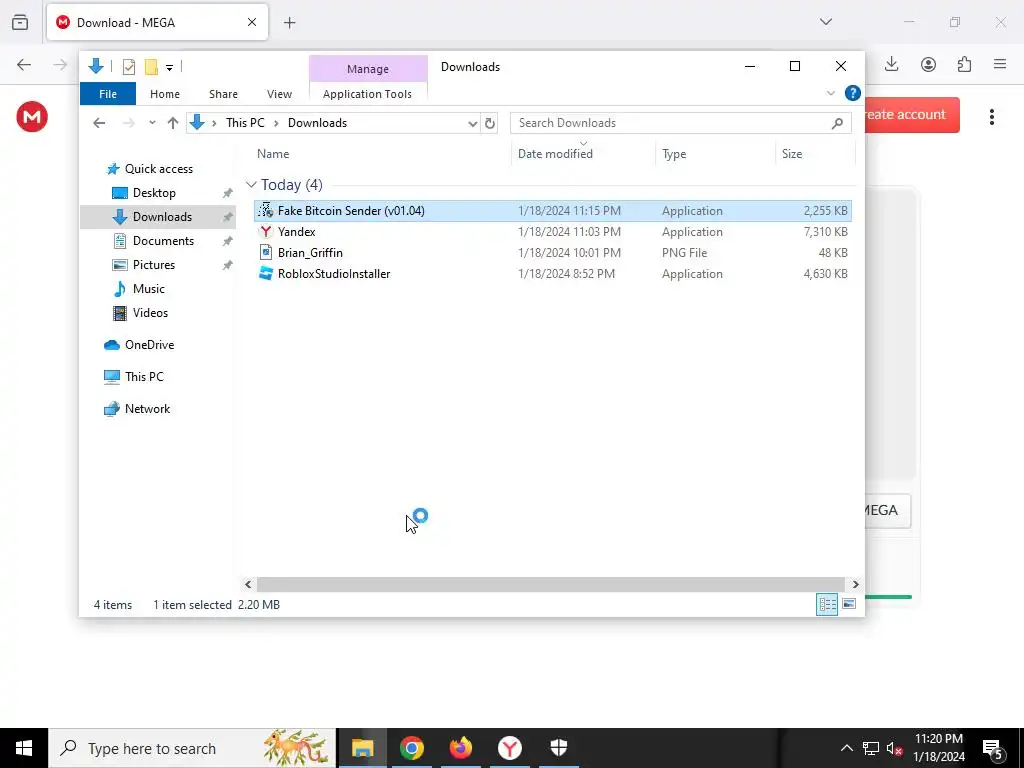
Task: Open a new browser tab
Action: [289, 23]
